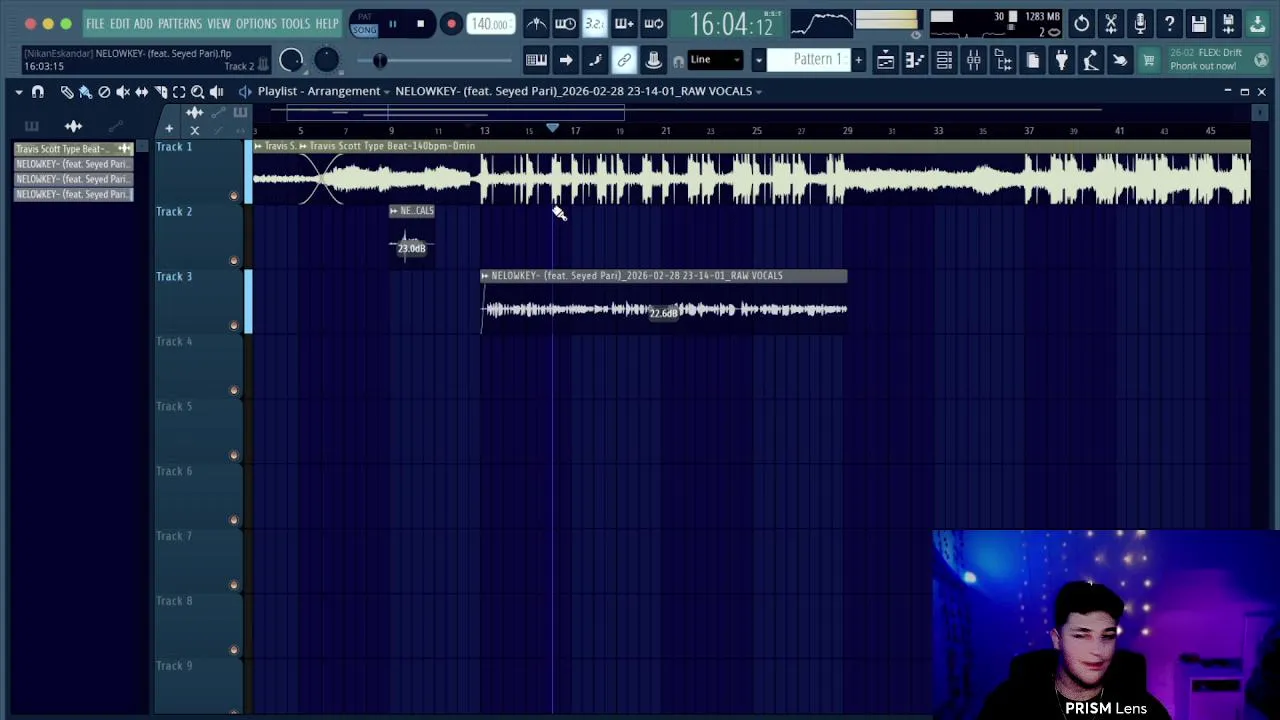Image resolution: width=1280 pixels, height=720 pixels.
Task: Open the audio editor scissors icon
Action: tap(1111, 24)
